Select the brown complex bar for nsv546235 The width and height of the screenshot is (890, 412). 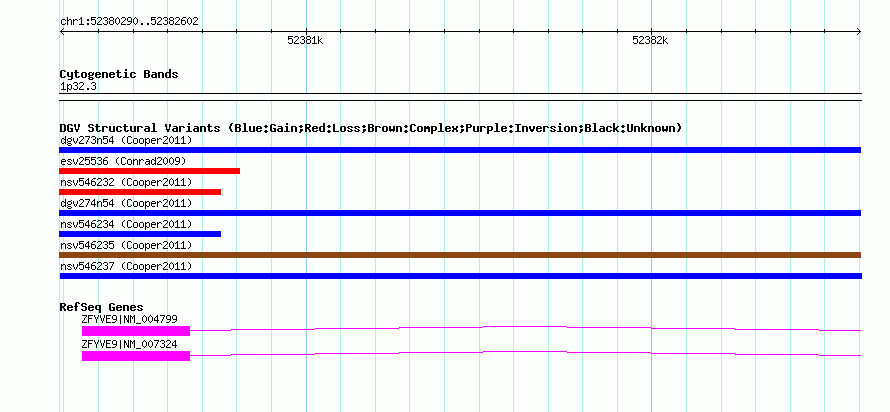pyautogui.click(x=460, y=255)
